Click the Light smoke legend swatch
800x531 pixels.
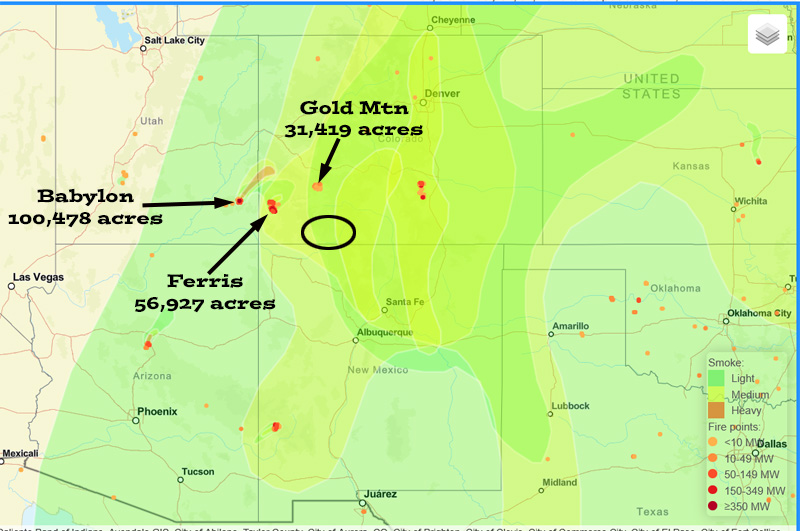716,378
